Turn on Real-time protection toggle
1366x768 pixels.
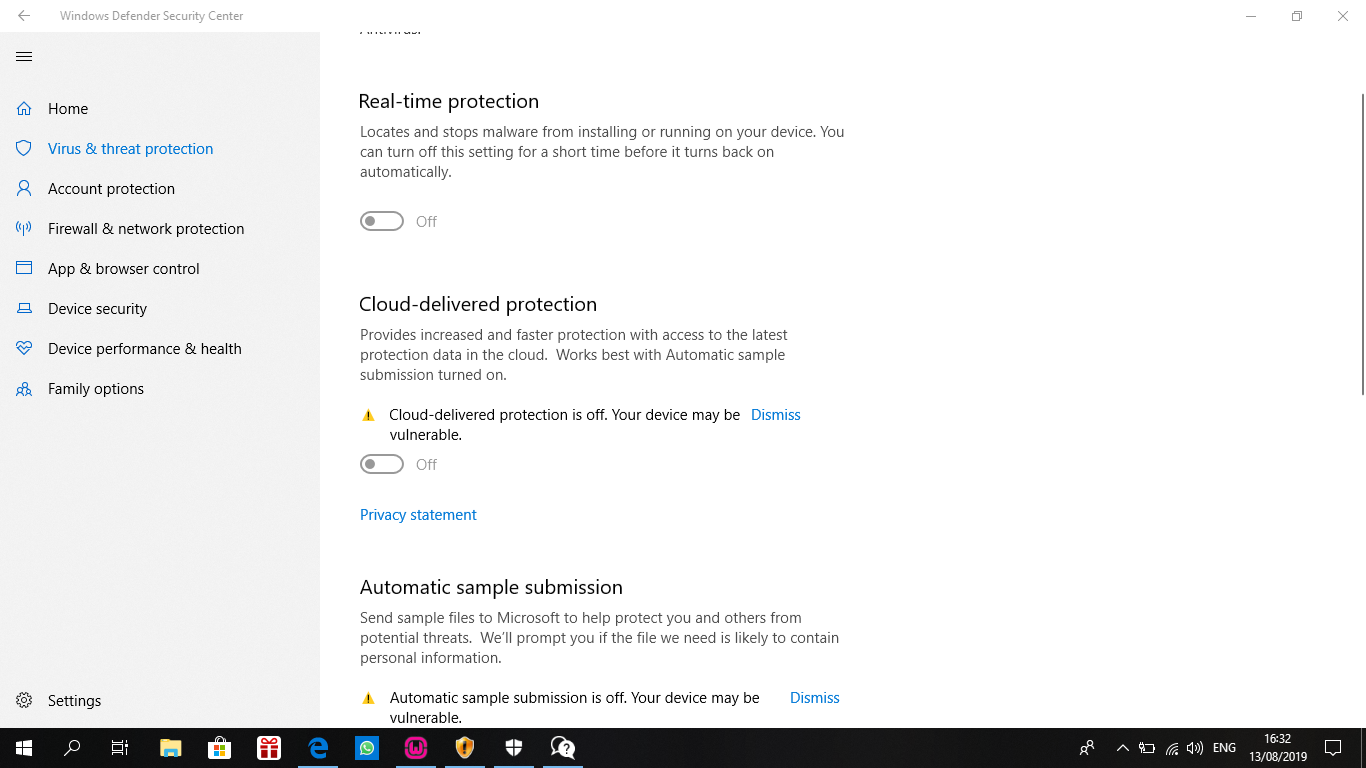click(382, 221)
